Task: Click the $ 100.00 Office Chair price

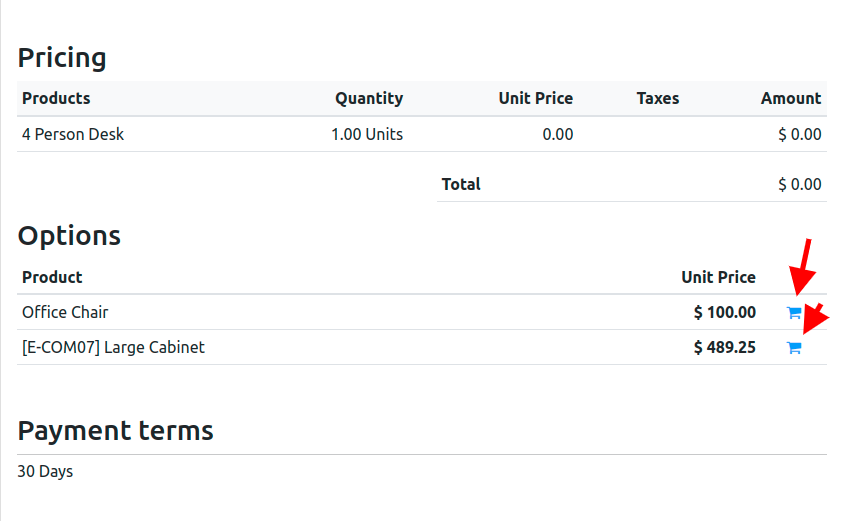Action: [724, 312]
